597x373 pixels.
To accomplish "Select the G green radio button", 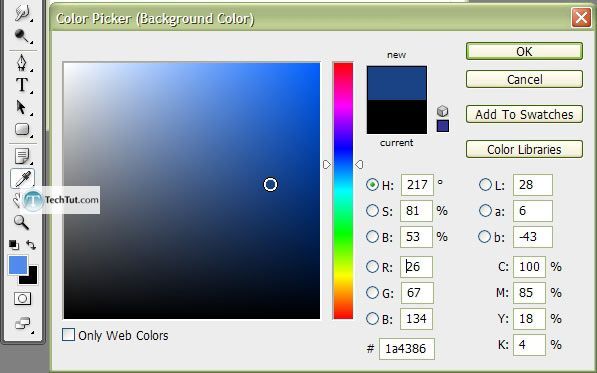I will (372, 292).
